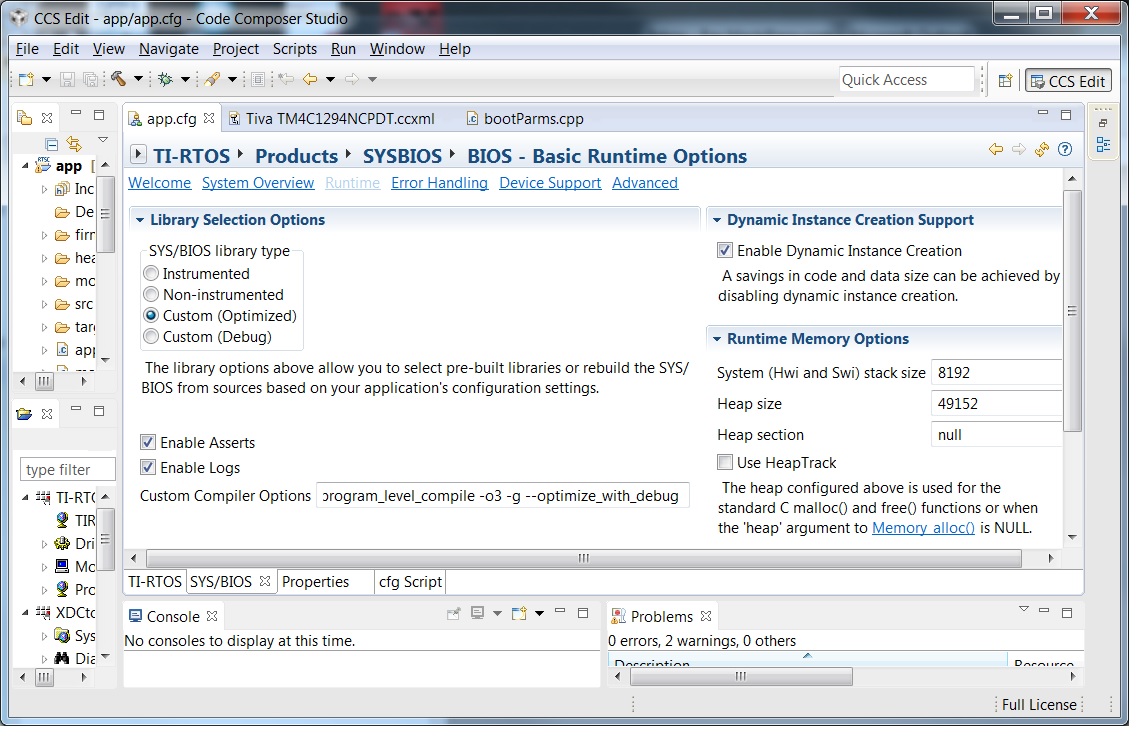Maximize the editor area

(1066, 115)
